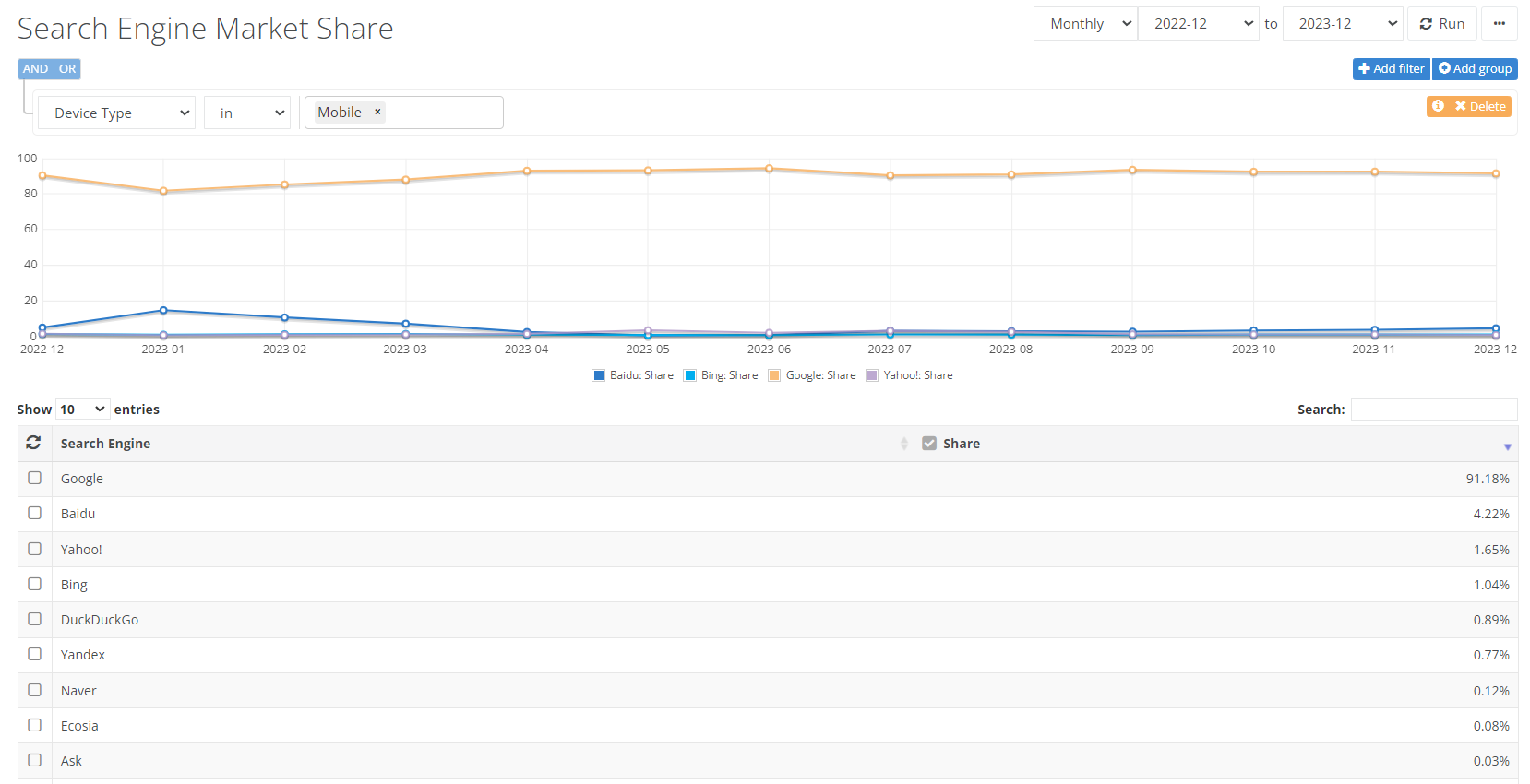Screen dimensions: 1530x784
Task: Open the 'in' operator dropdown
Action: [247, 113]
